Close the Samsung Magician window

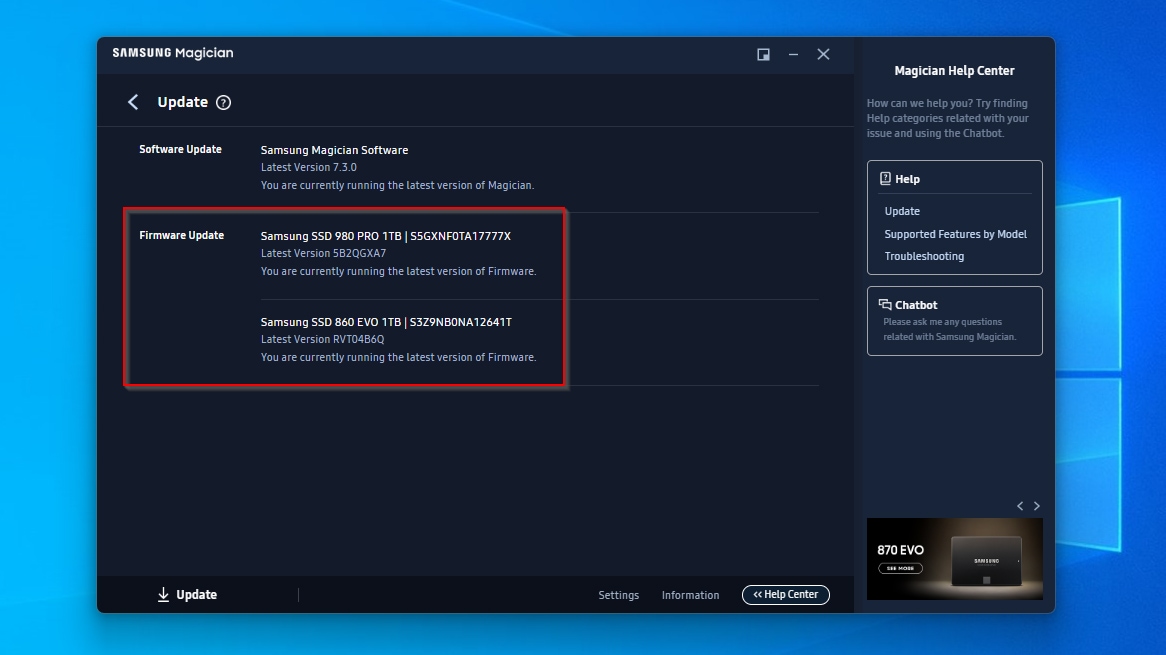[x=823, y=54]
